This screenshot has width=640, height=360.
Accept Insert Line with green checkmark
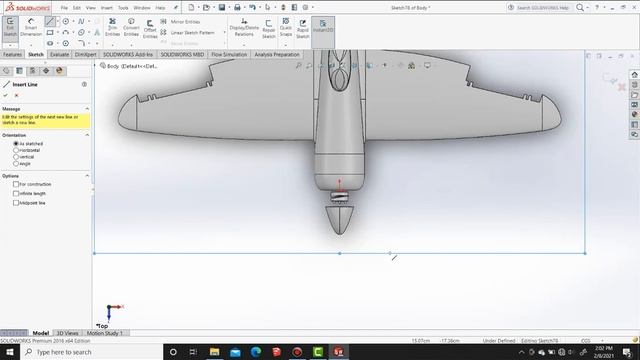(6, 96)
